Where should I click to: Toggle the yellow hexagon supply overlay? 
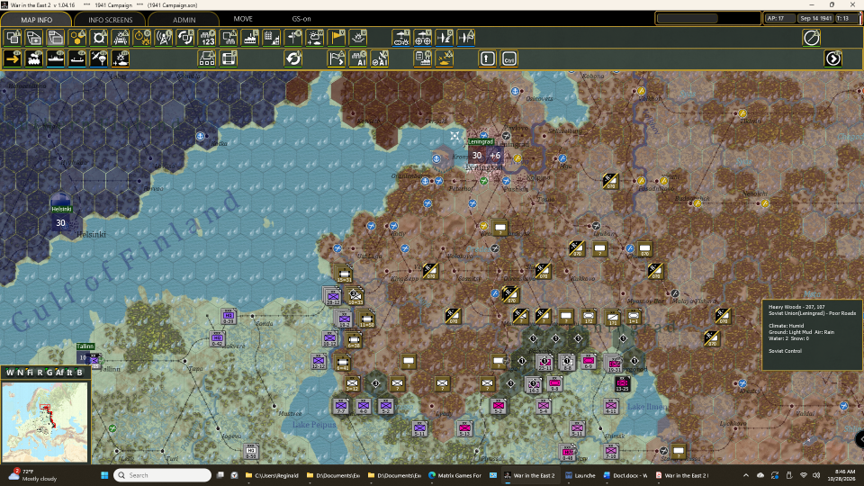(x=78, y=37)
